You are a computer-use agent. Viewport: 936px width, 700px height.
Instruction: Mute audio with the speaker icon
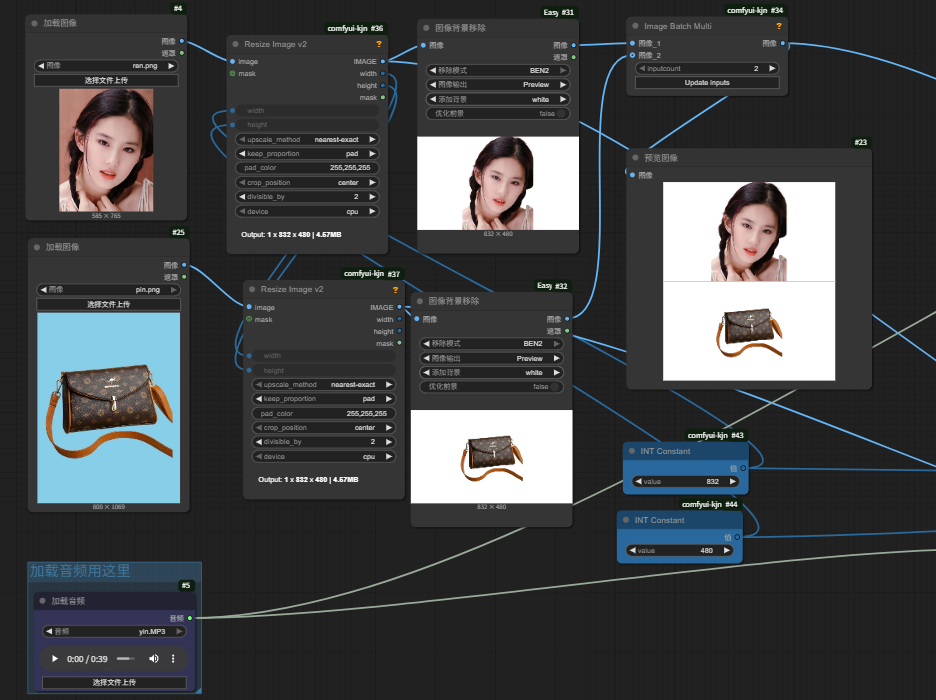(154, 659)
